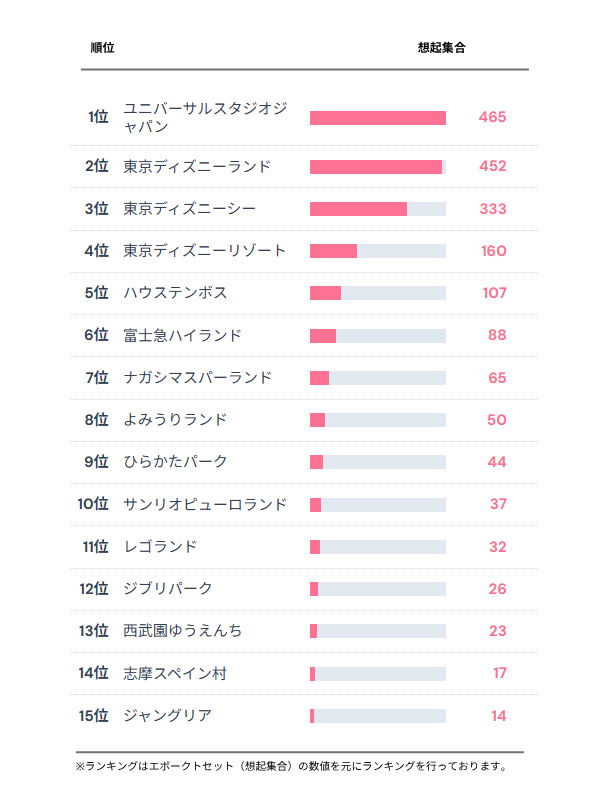Click the pink bar for 東京ディズニーシー

pos(358,209)
